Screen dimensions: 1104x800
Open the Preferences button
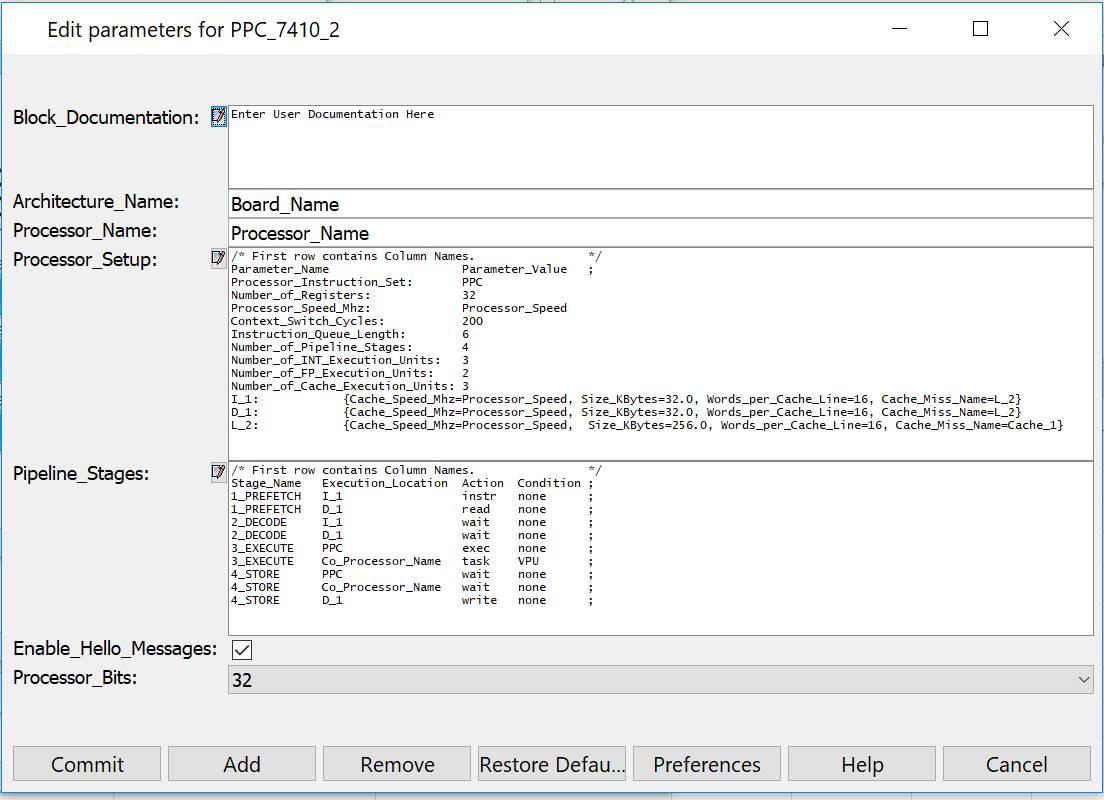(707, 764)
